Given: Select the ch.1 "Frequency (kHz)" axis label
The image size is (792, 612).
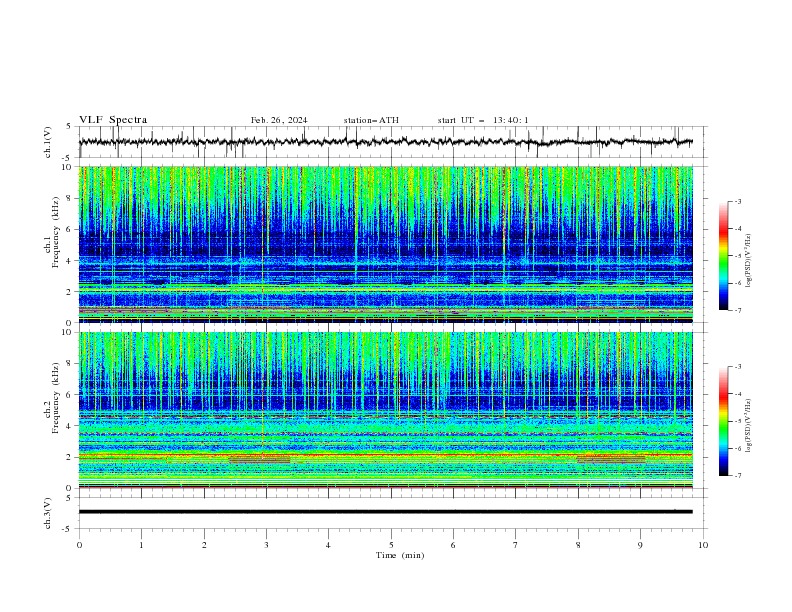Looking at the screenshot, I should click(x=56, y=233).
